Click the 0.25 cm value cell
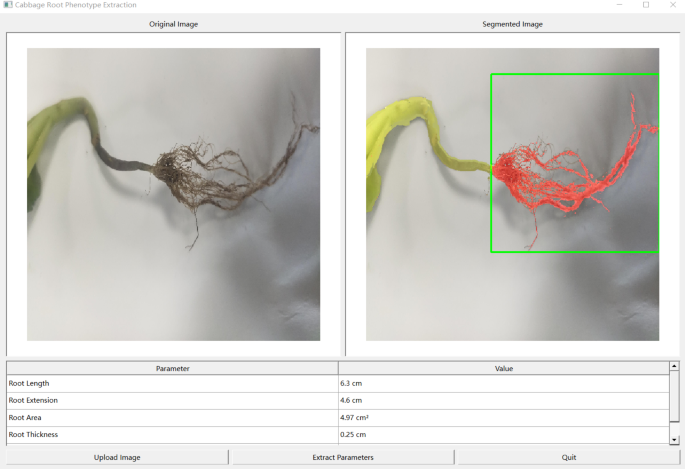Viewport: 685px width, 469px height. click(x=504, y=435)
